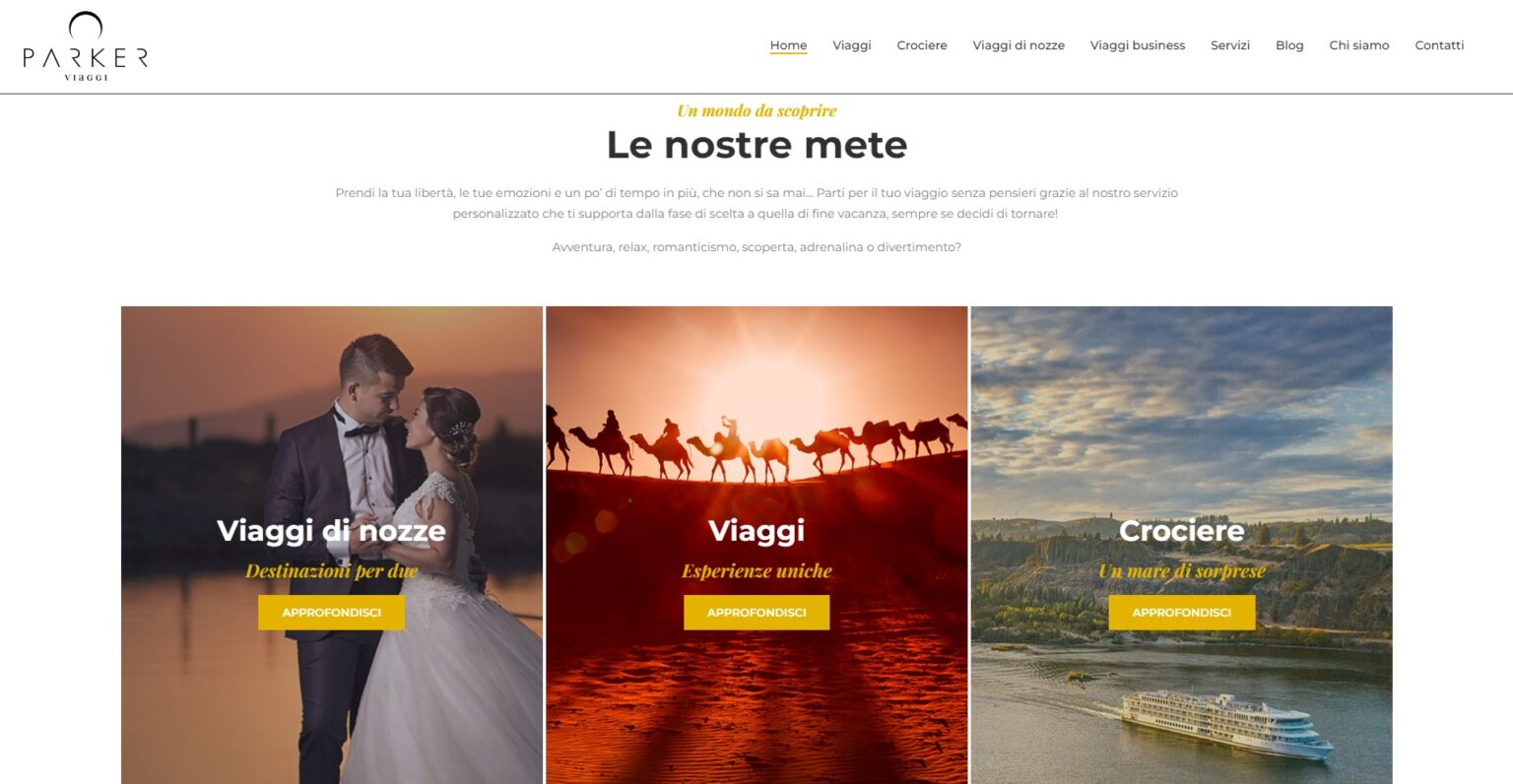Select Viaggi di nozze in navigation bar

(1019, 45)
